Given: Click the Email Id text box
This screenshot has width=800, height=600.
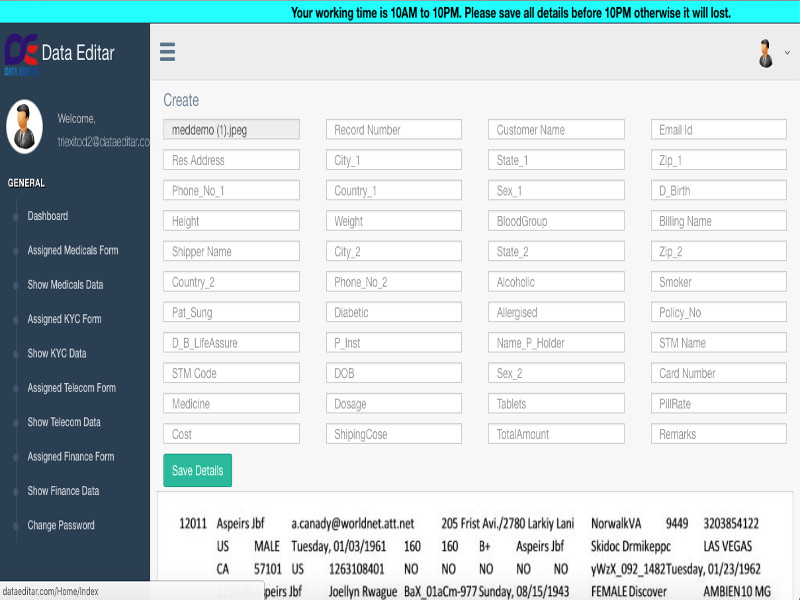Looking at the screenshot, I should pos(719,130).
